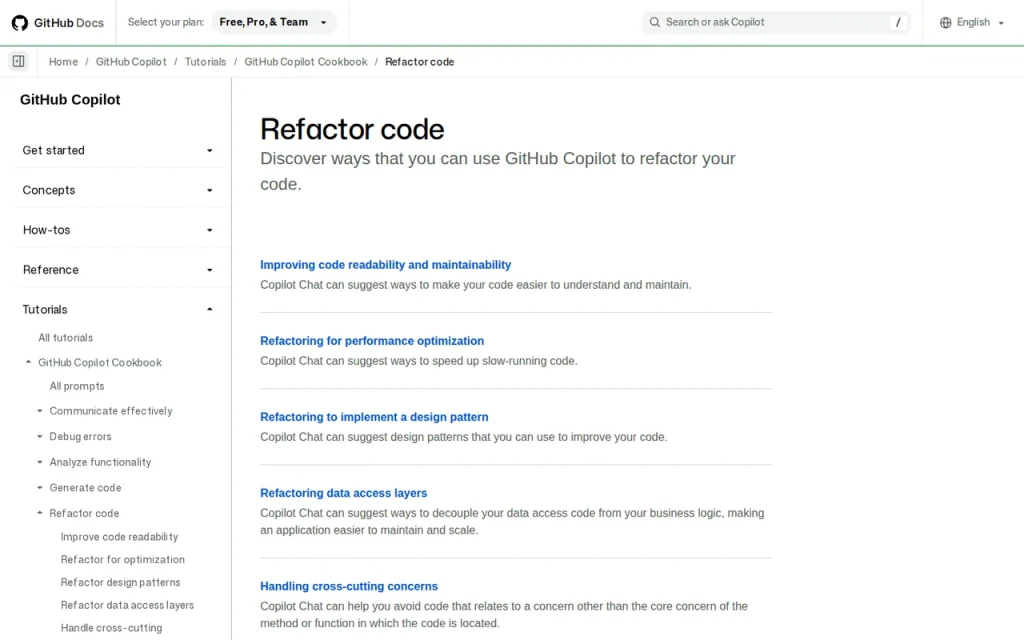1024x640 pixels.
Task: Open Tutorials breadcrumb link
Action: click(205, 61)
